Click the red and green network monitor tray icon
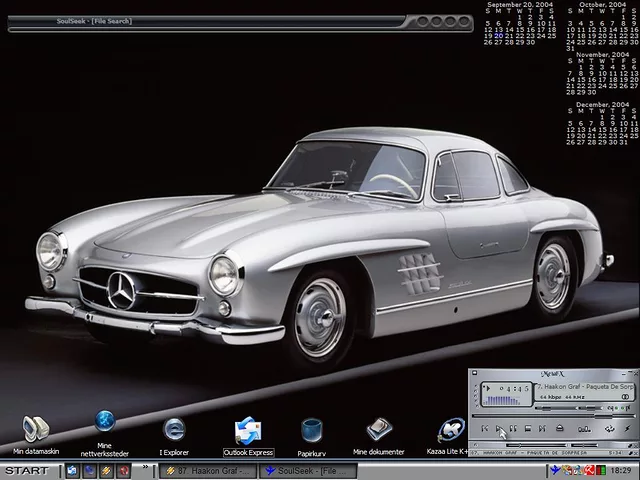The width and height of the screenshot is (640, 480). [600, 470]
